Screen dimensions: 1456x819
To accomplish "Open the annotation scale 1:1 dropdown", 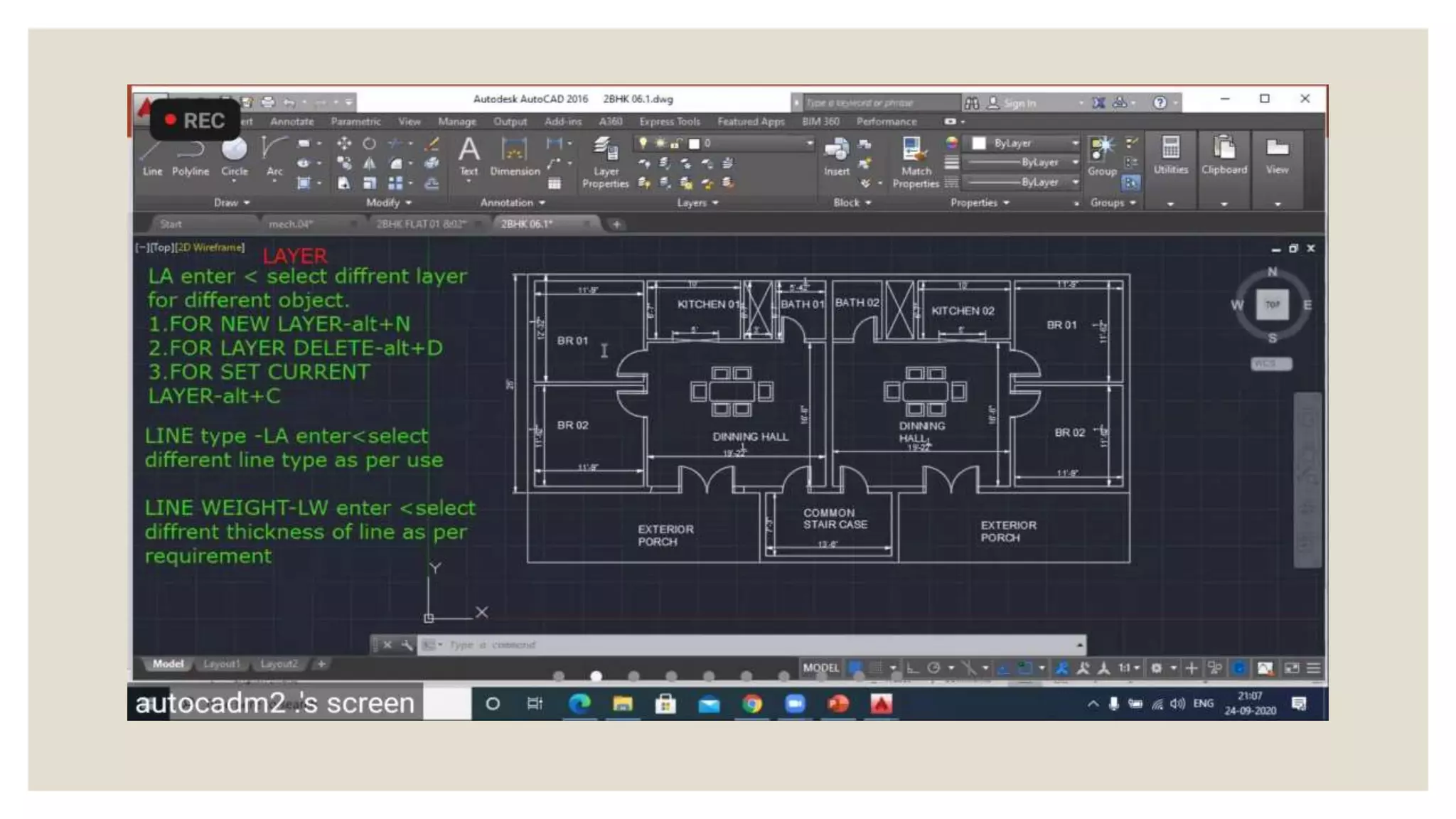I will click(1129, 668).
